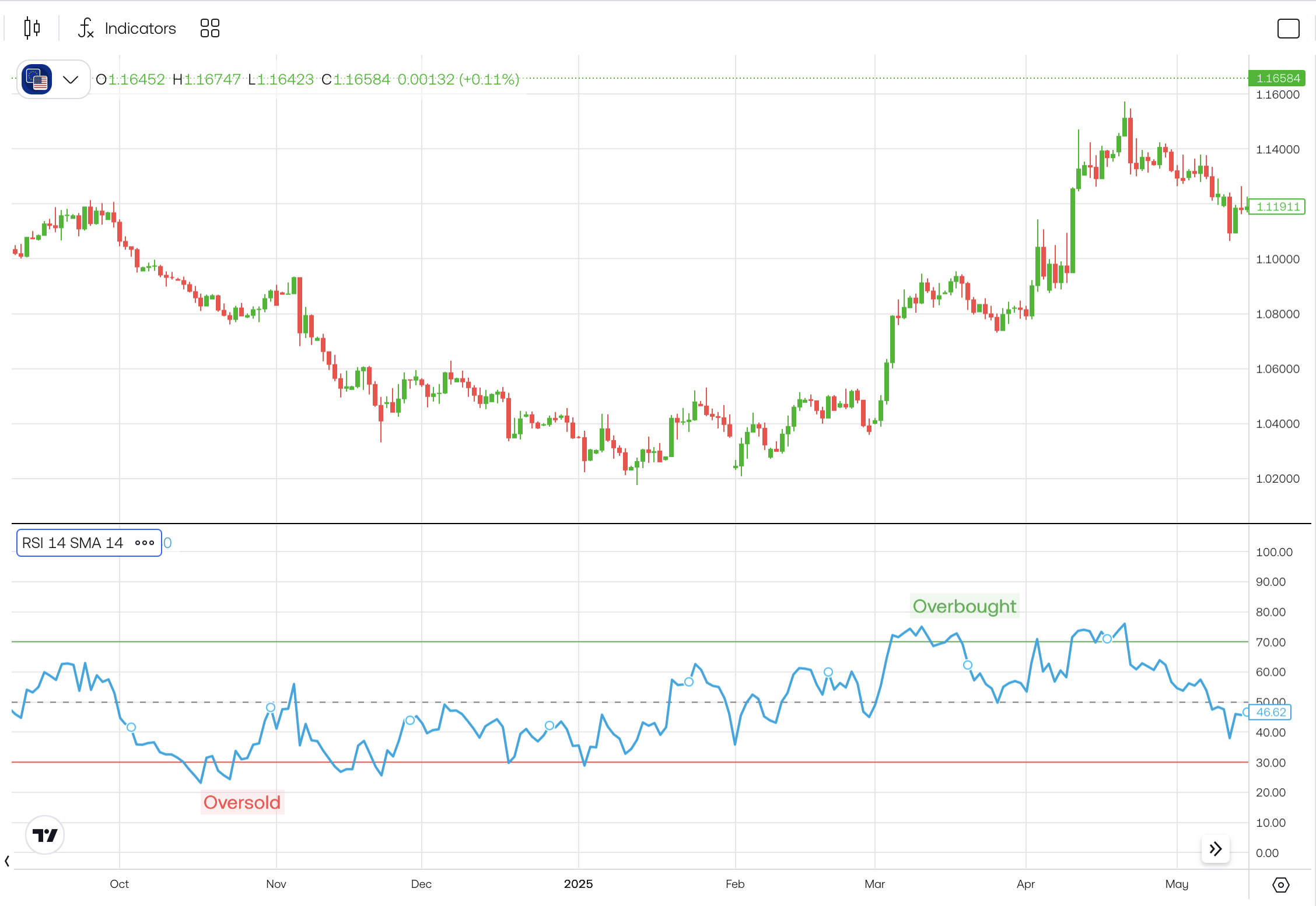
Task: Open the candlestick chart style selector
Action: pos(32,28)
